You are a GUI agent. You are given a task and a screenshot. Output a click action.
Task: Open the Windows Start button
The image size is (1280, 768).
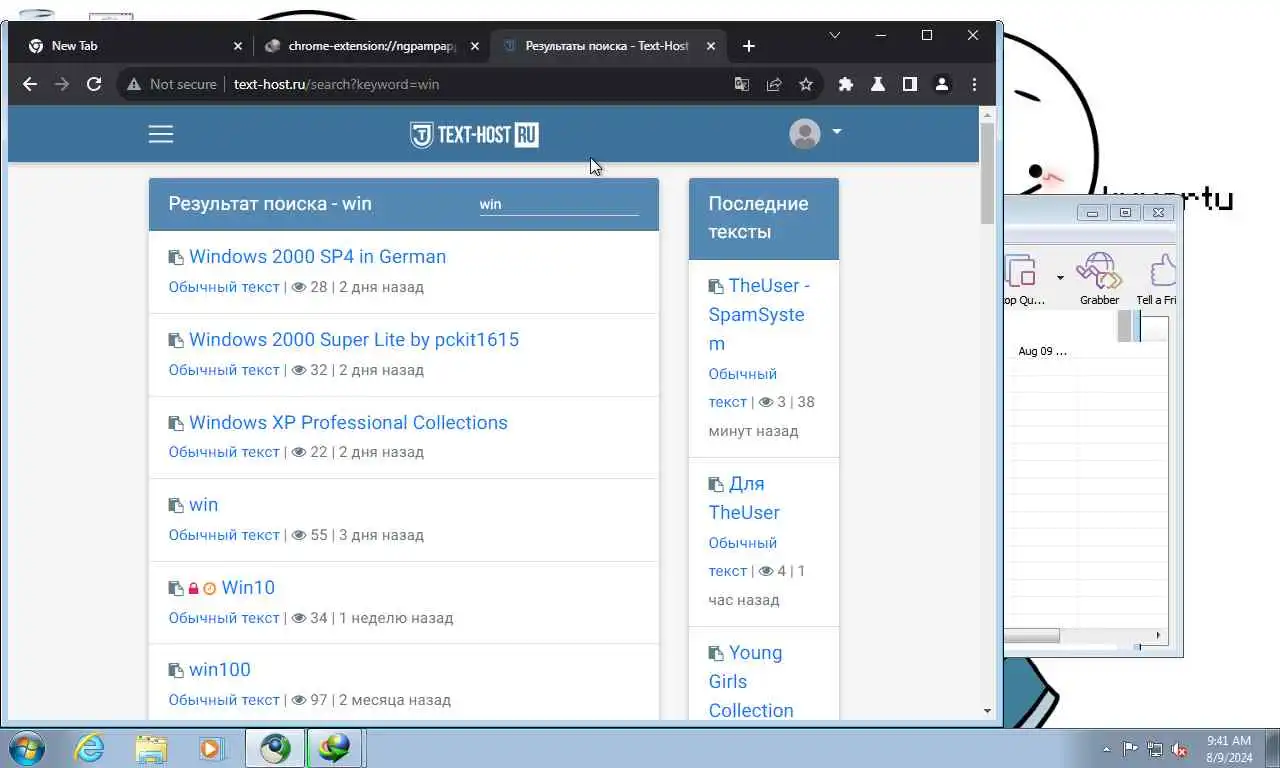[27, 748]
